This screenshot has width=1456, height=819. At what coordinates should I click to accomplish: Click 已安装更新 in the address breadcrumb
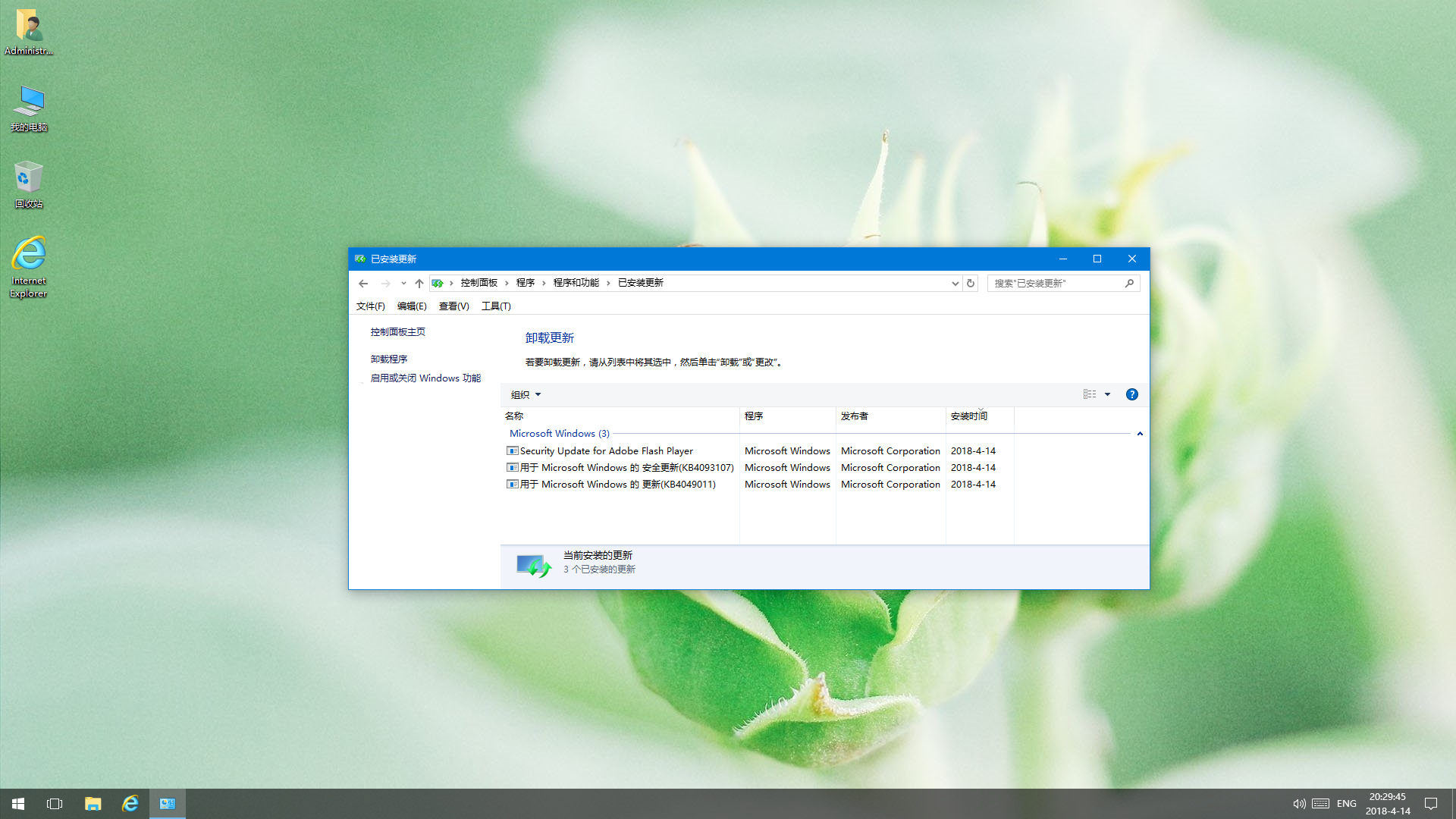[641, 283]
